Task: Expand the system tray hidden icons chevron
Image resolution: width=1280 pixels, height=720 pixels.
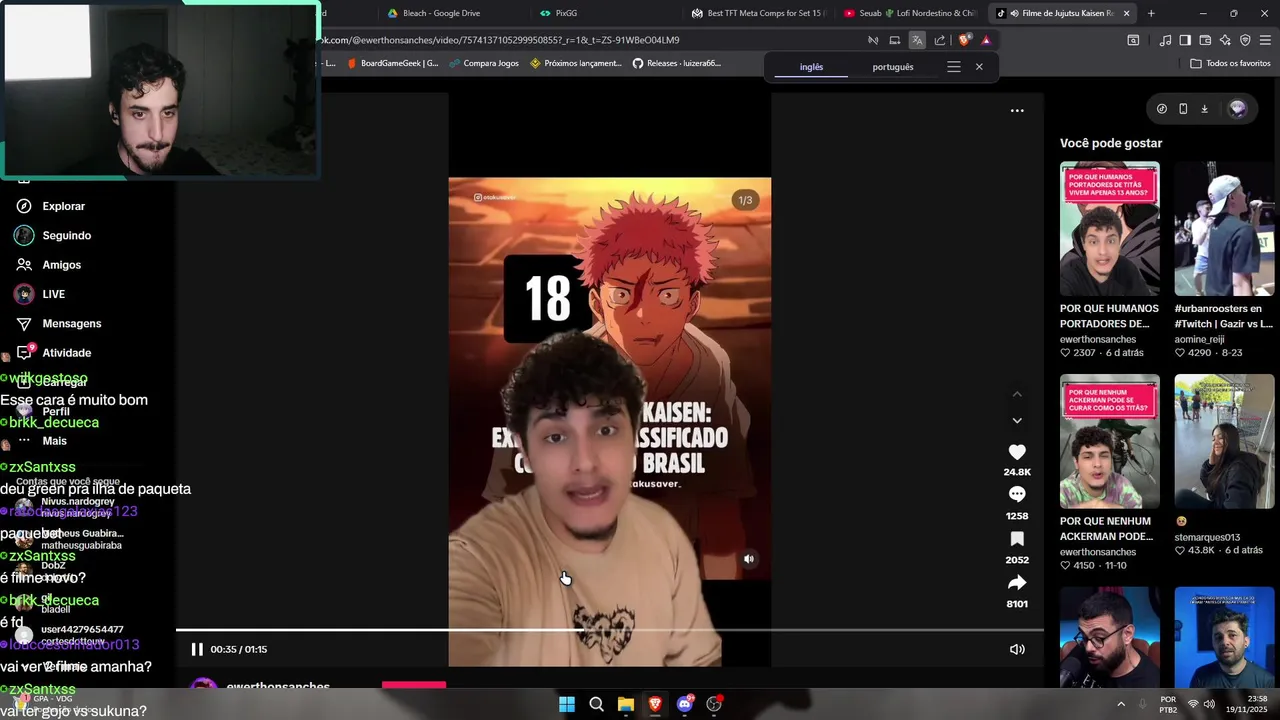Action: (1120, 704)
